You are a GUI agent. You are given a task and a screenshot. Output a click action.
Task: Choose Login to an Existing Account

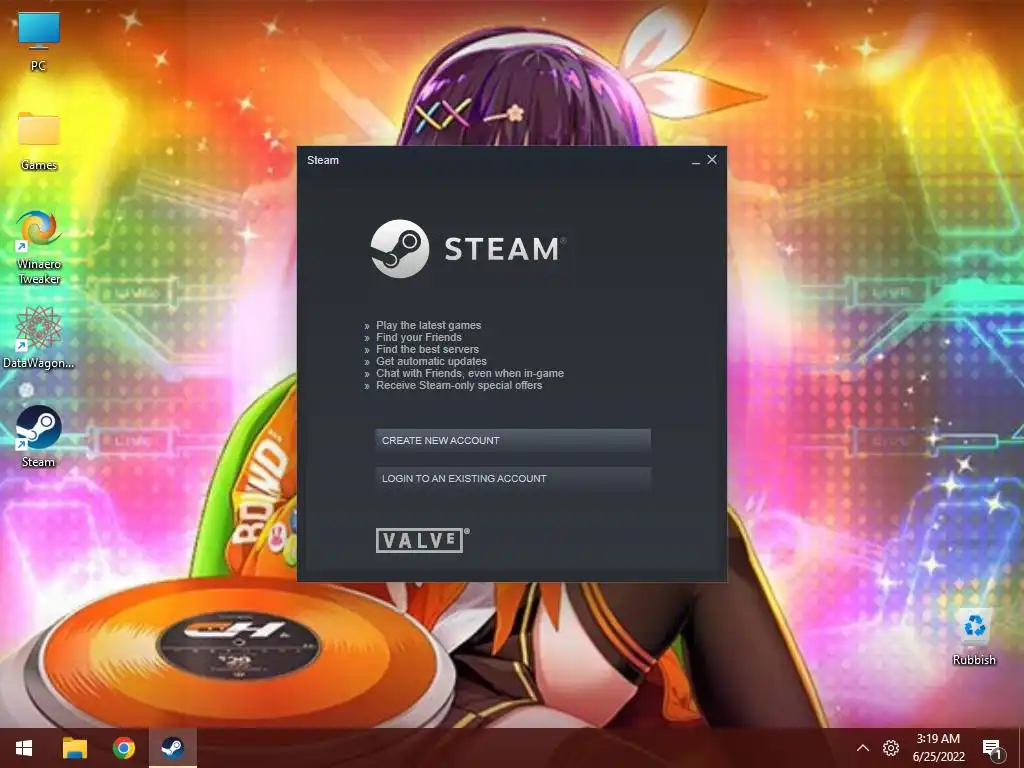513,478
